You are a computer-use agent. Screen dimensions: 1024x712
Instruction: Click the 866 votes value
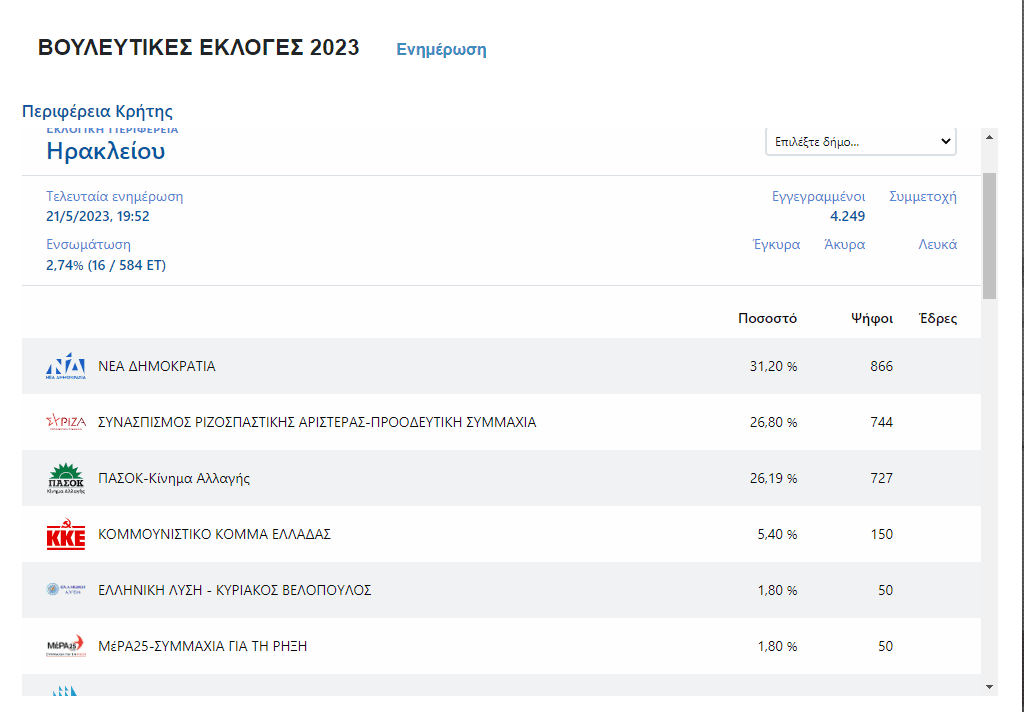(882, 366)
